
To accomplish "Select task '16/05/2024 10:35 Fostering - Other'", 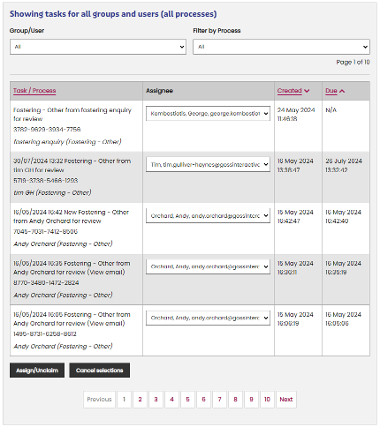I will (x=72, y=268).
